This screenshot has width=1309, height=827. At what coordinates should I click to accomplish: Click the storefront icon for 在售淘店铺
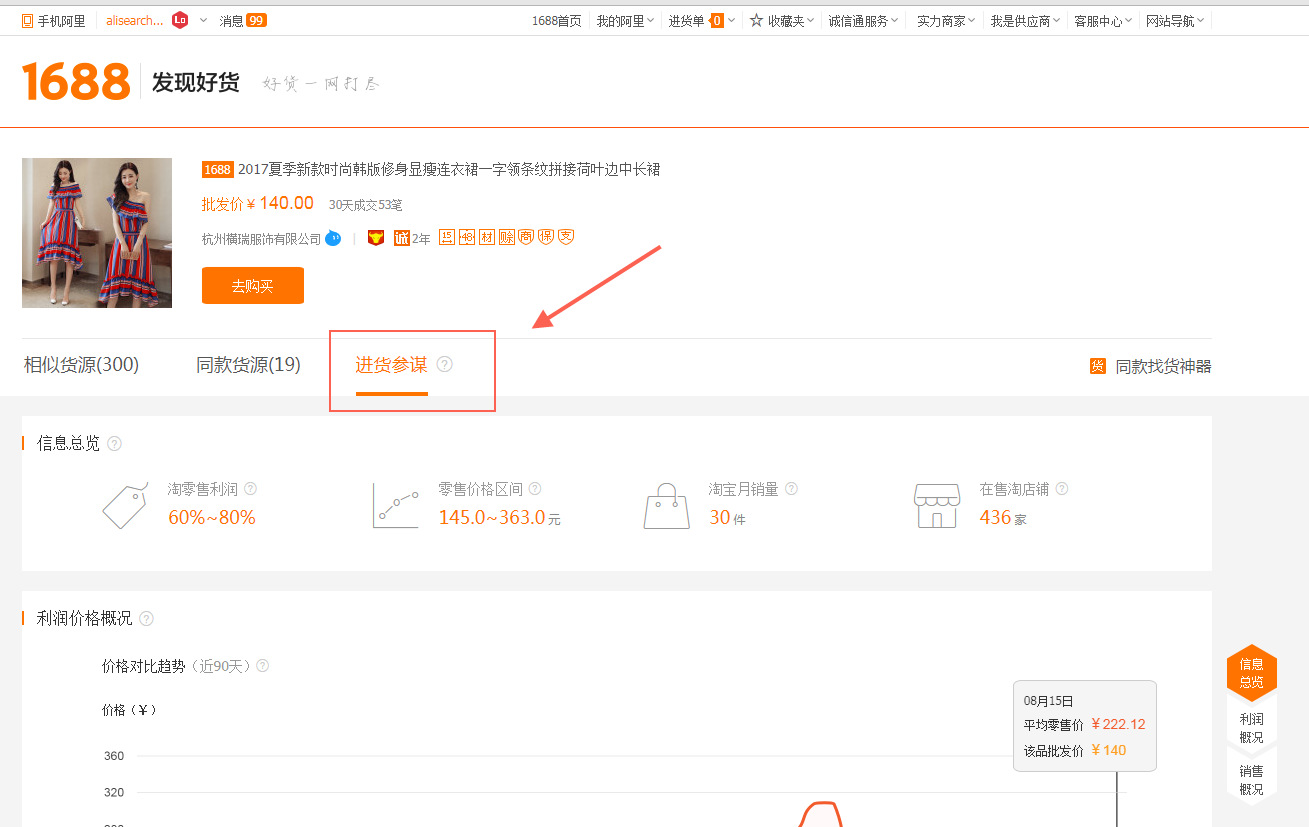[936, 505]
